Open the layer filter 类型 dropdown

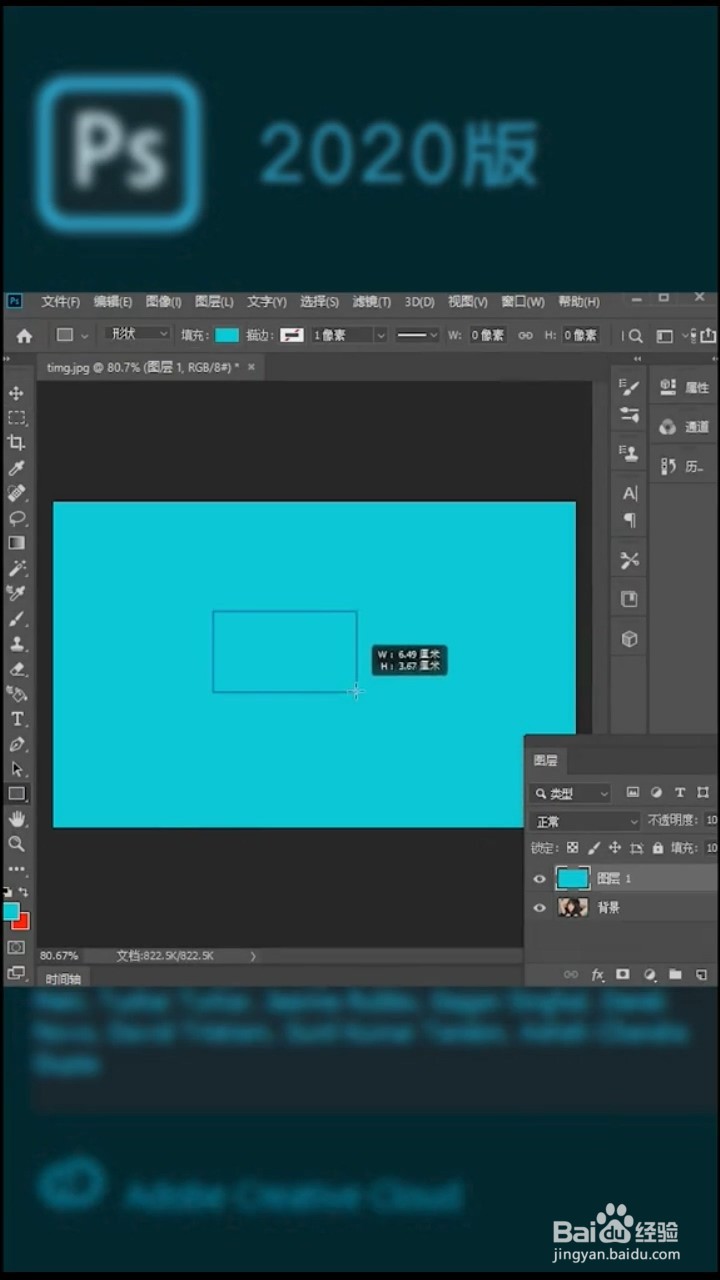coord(570,793)
